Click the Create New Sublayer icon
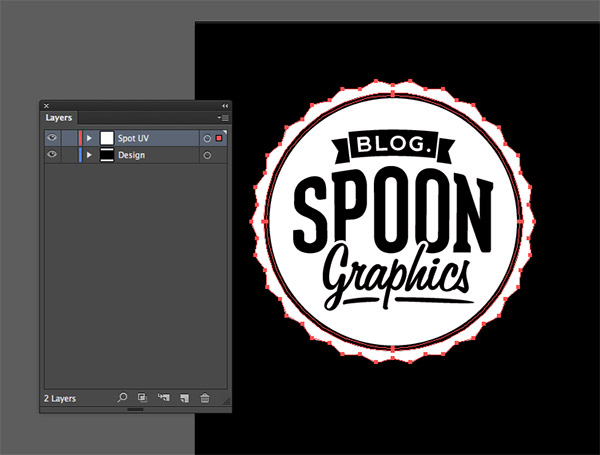600x455 pixels. coord(164,398)
